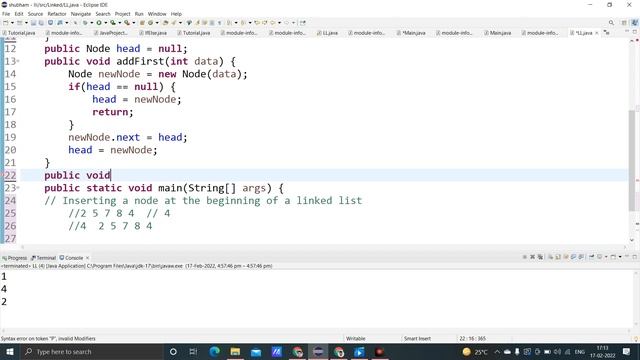Image resolution: width=640 pixels, height=360 pixels.
Task: Go to Last Edit Location icon
Action: pos(257,23)
